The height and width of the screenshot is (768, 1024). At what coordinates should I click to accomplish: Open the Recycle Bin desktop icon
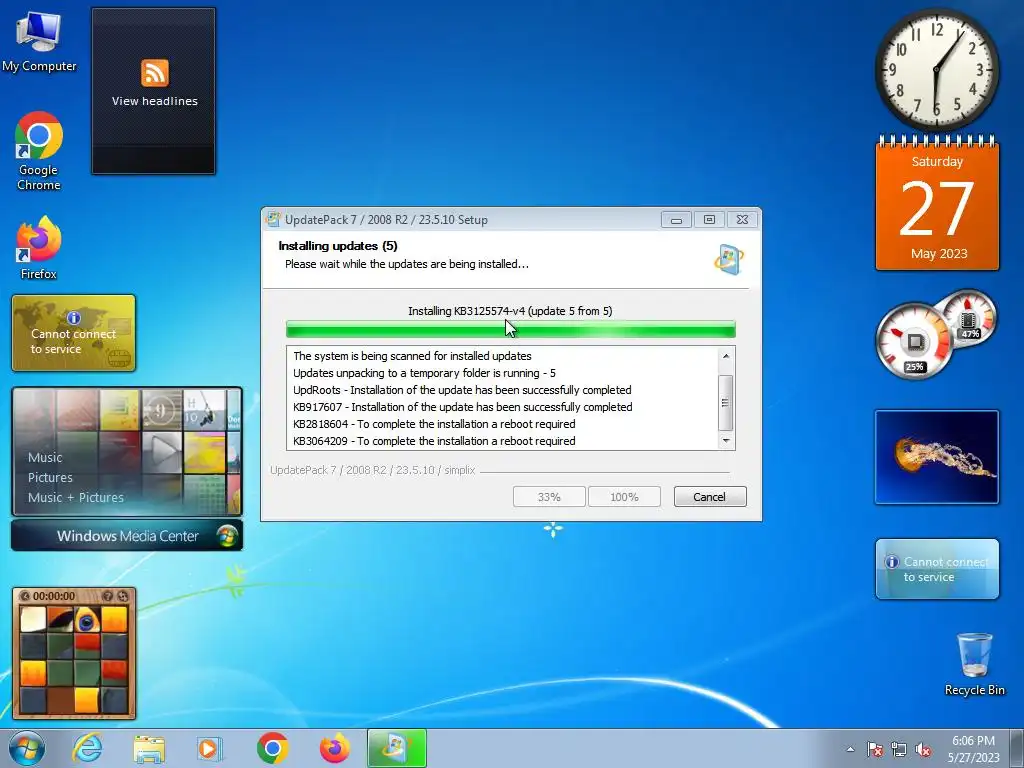tap(974, 664)
